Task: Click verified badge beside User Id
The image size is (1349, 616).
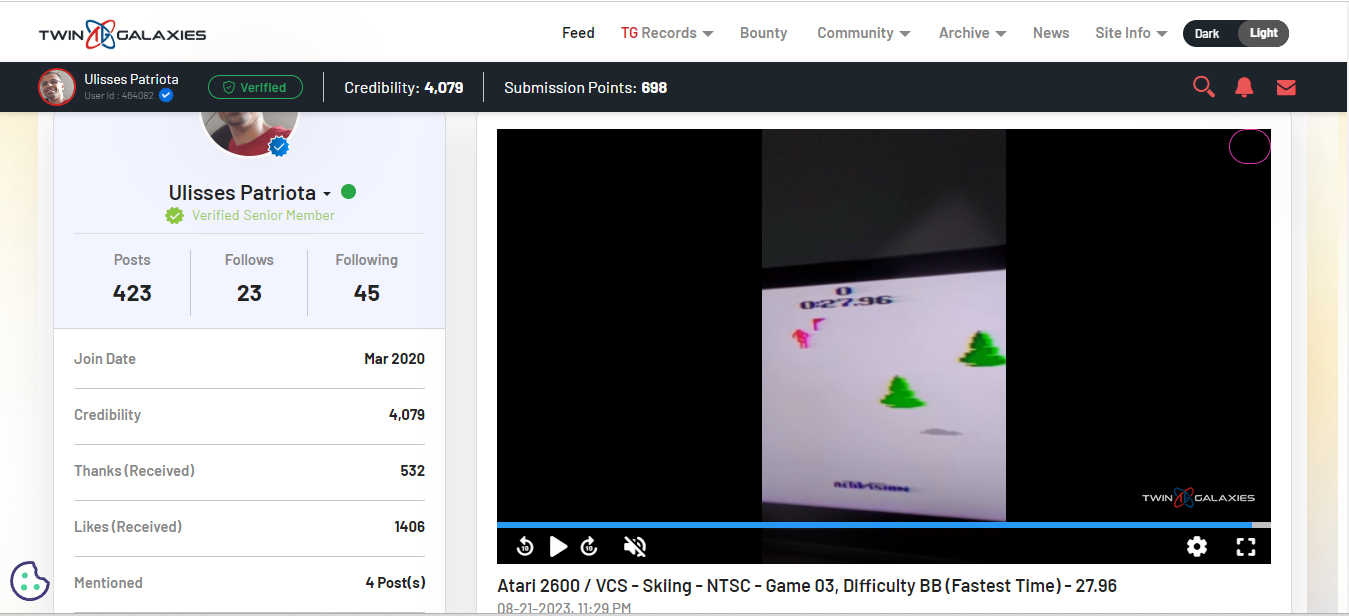Action: pos(166,95)
